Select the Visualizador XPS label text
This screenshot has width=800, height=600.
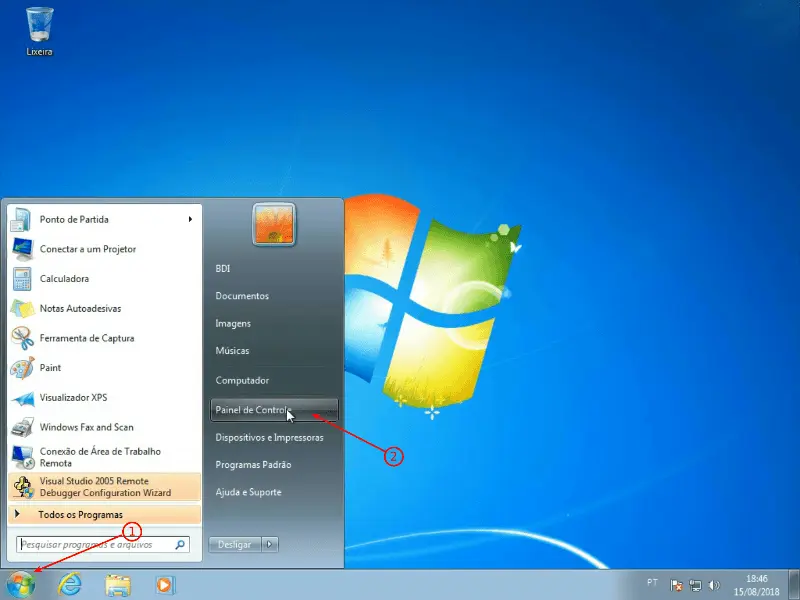click(x=73, y=397)
